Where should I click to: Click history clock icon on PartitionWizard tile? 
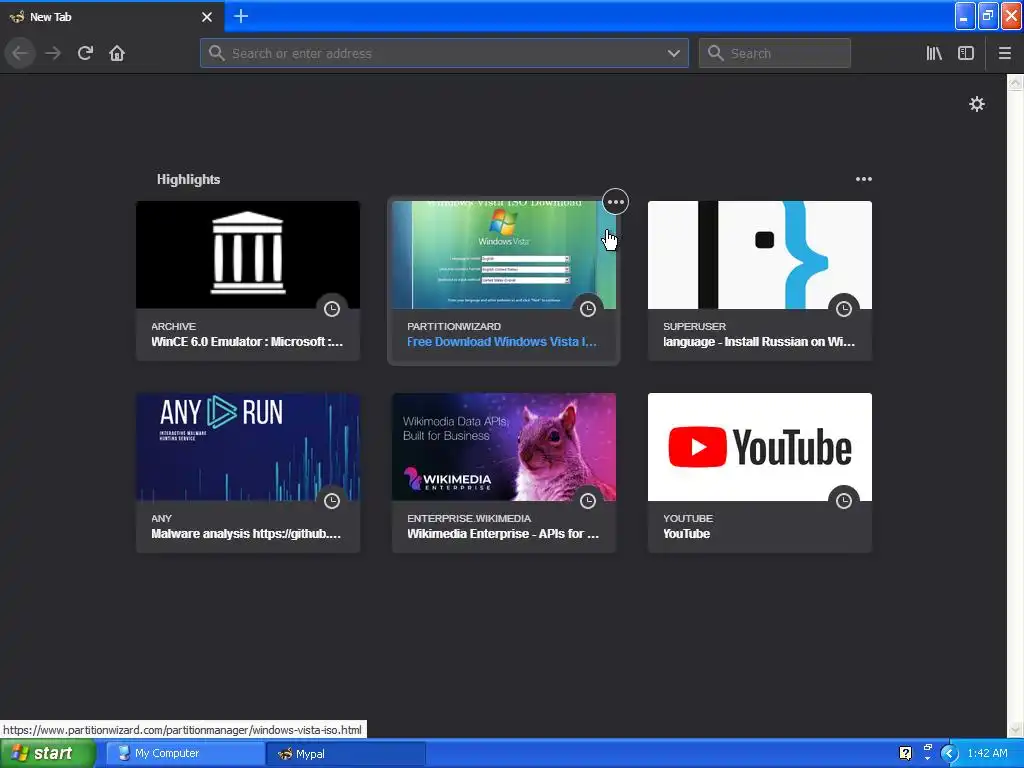click(x=588, y=309)
